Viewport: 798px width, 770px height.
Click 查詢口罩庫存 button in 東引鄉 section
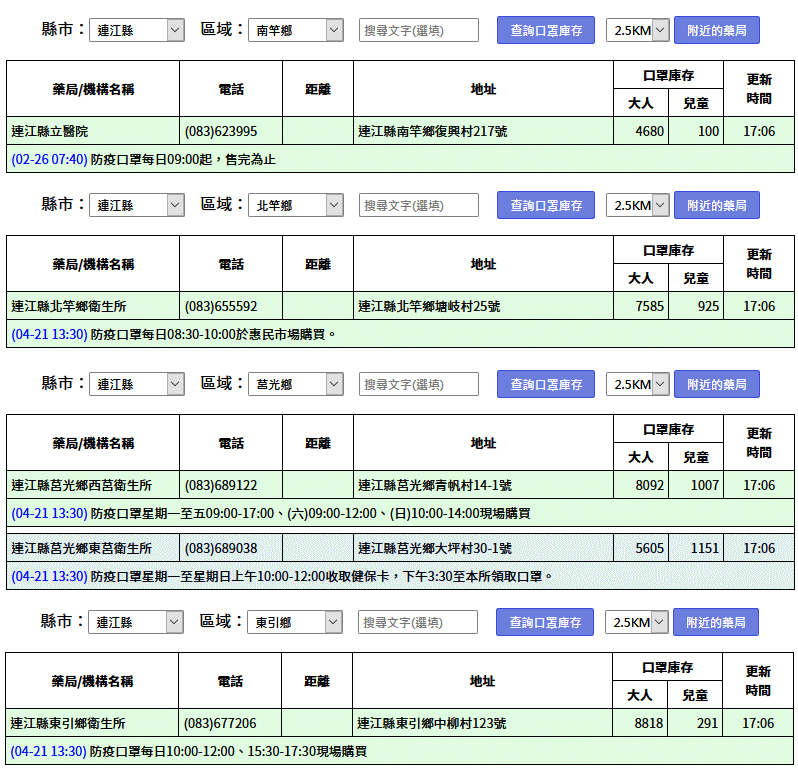coord(545,622)
